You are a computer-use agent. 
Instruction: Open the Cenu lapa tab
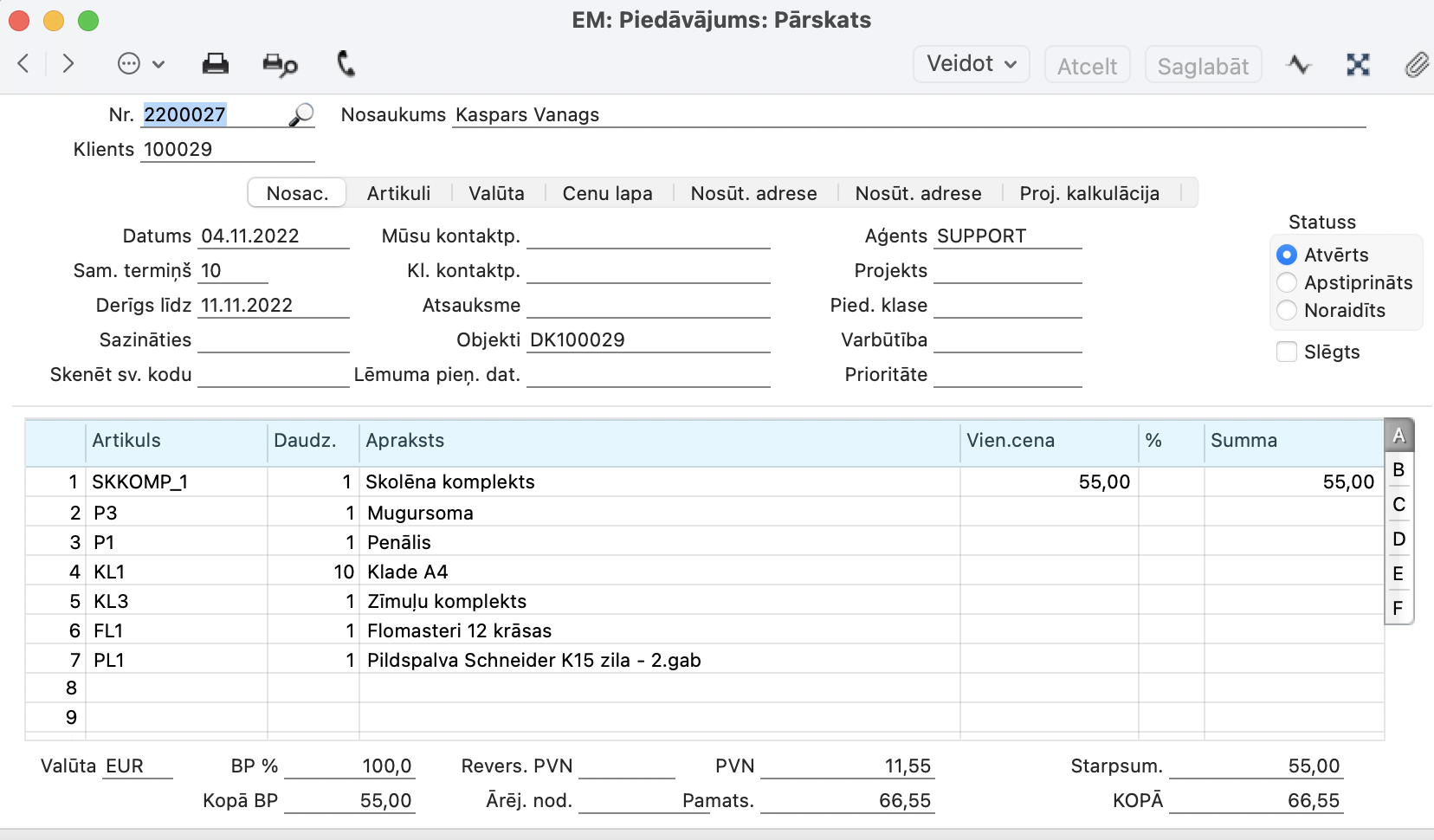point(607,193)
